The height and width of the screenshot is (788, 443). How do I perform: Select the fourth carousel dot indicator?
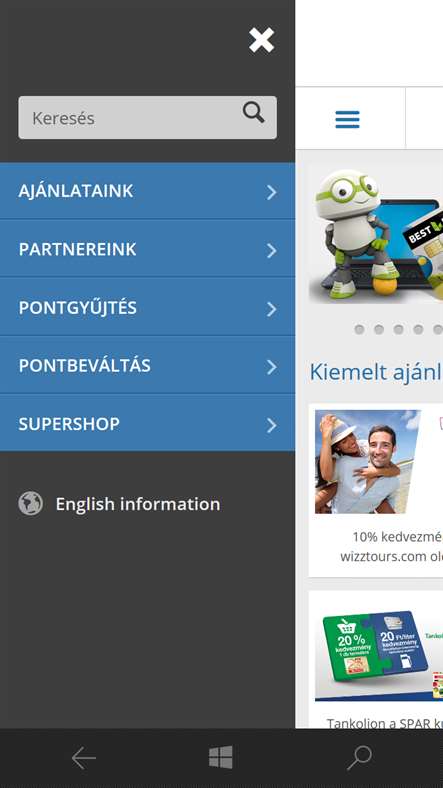418,329
